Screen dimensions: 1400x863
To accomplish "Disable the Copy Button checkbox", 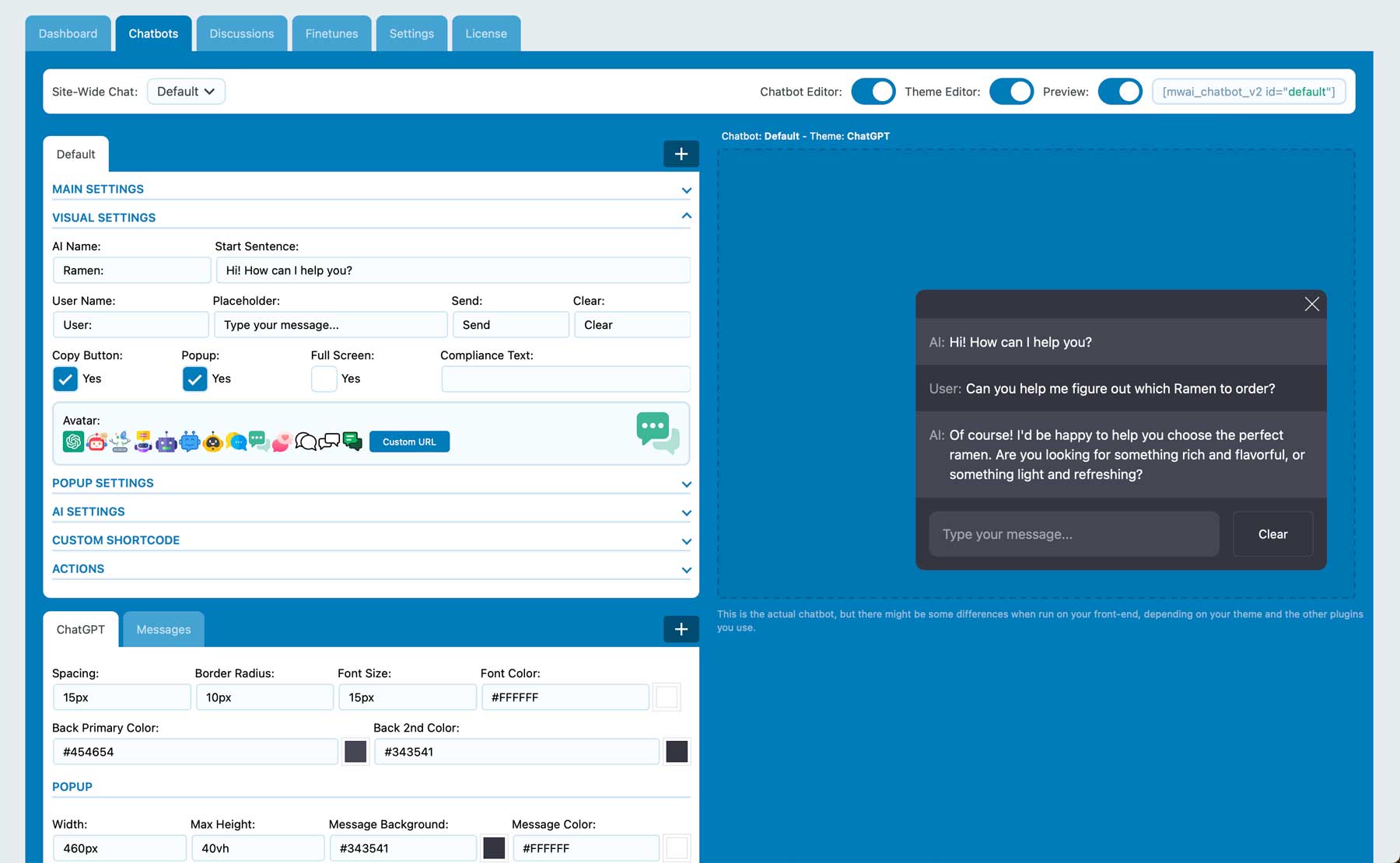I will click(x=65, y=379).
